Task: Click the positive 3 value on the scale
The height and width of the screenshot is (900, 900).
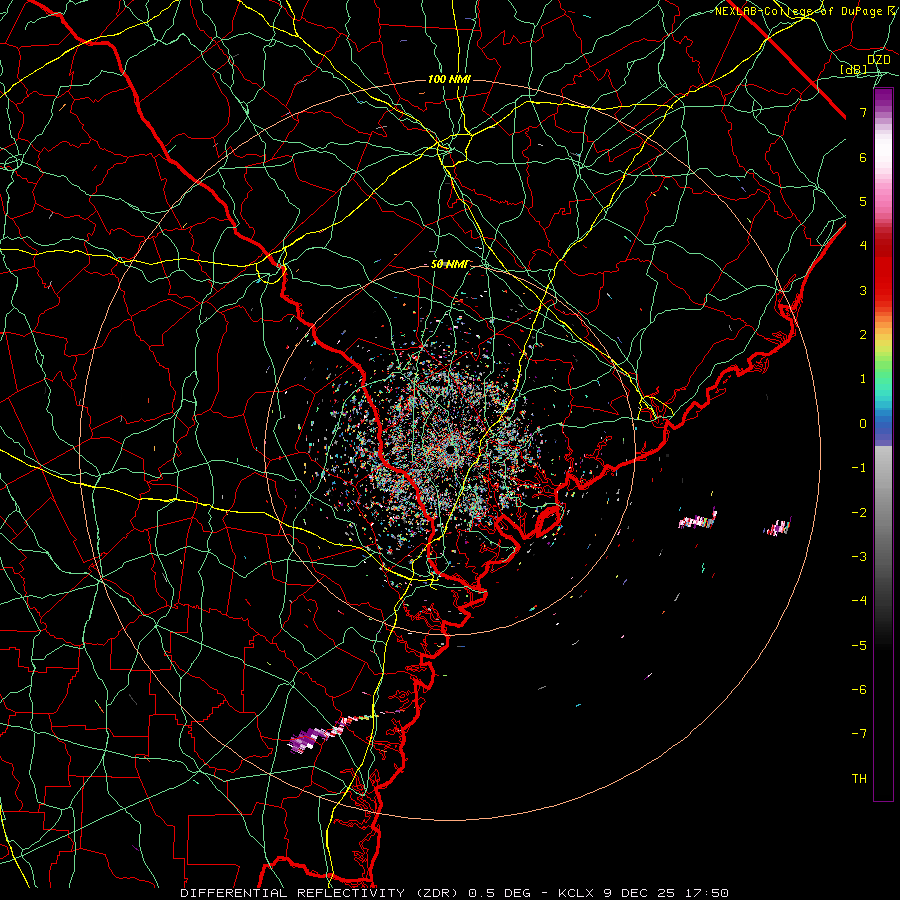Action: tap(863, 290)
